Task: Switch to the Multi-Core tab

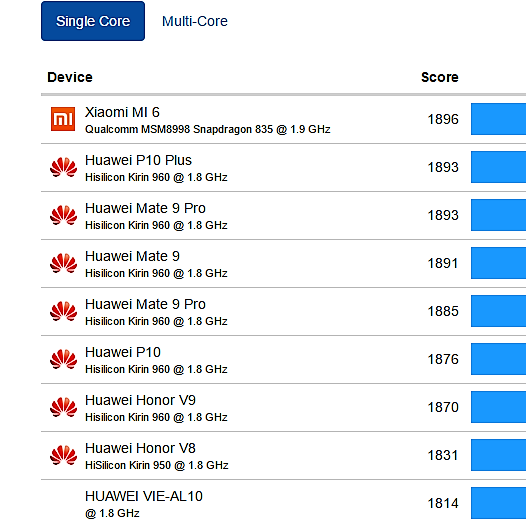Action: click(x=195, y=21)
